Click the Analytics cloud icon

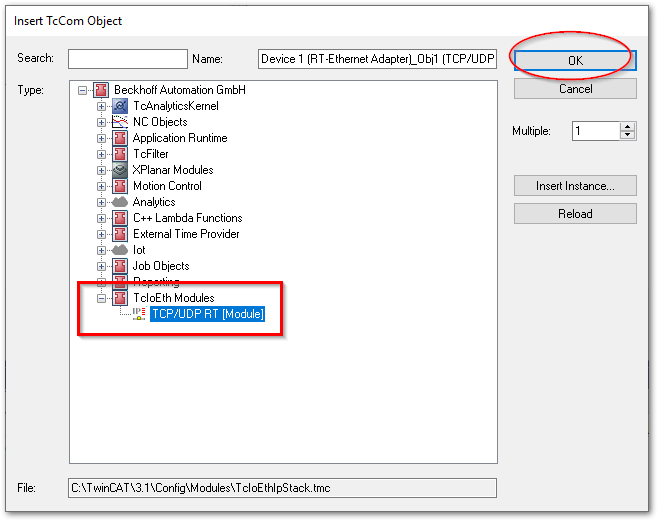pos(120,202)
